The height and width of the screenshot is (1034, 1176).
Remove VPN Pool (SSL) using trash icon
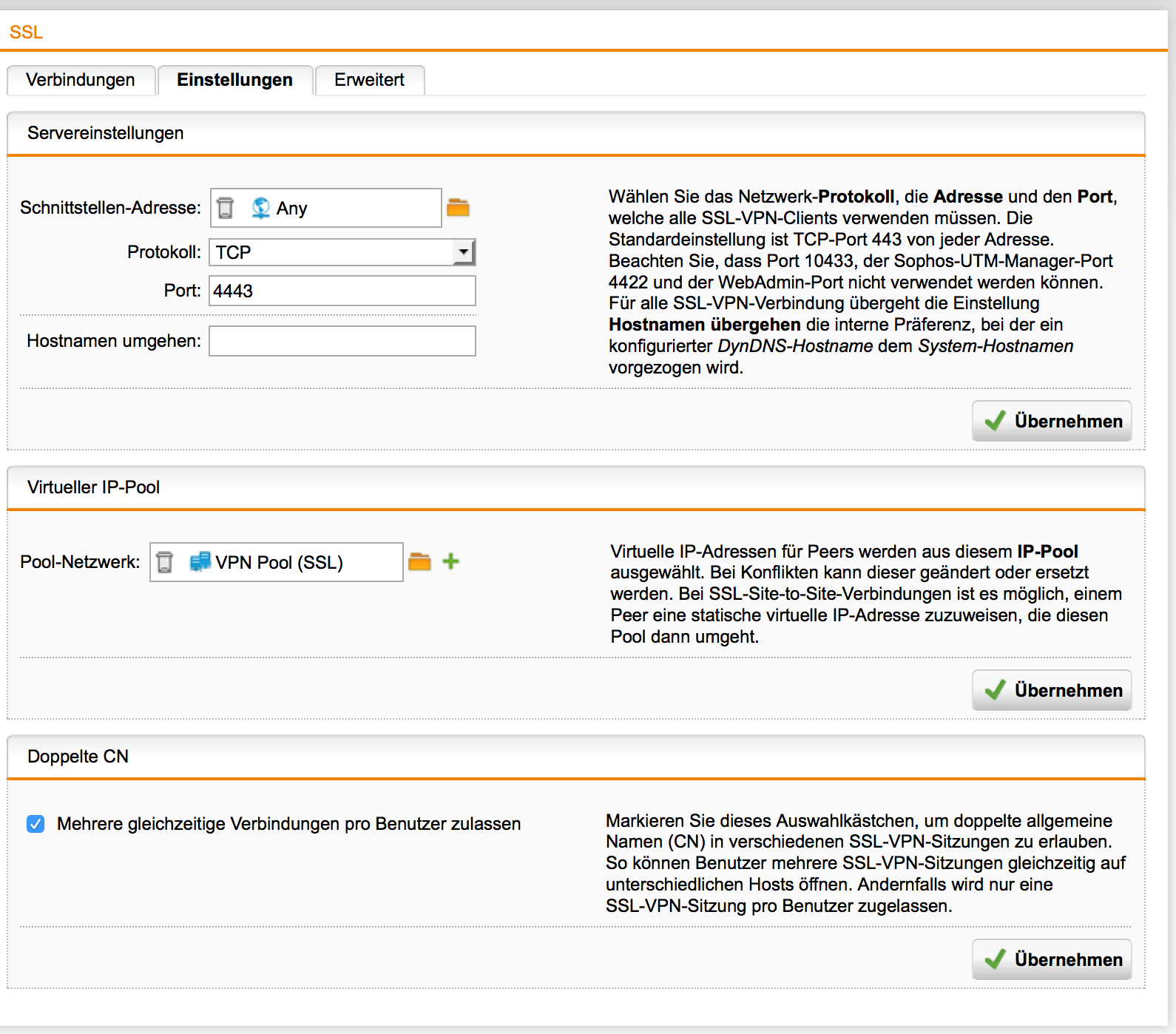coord(165,562)
